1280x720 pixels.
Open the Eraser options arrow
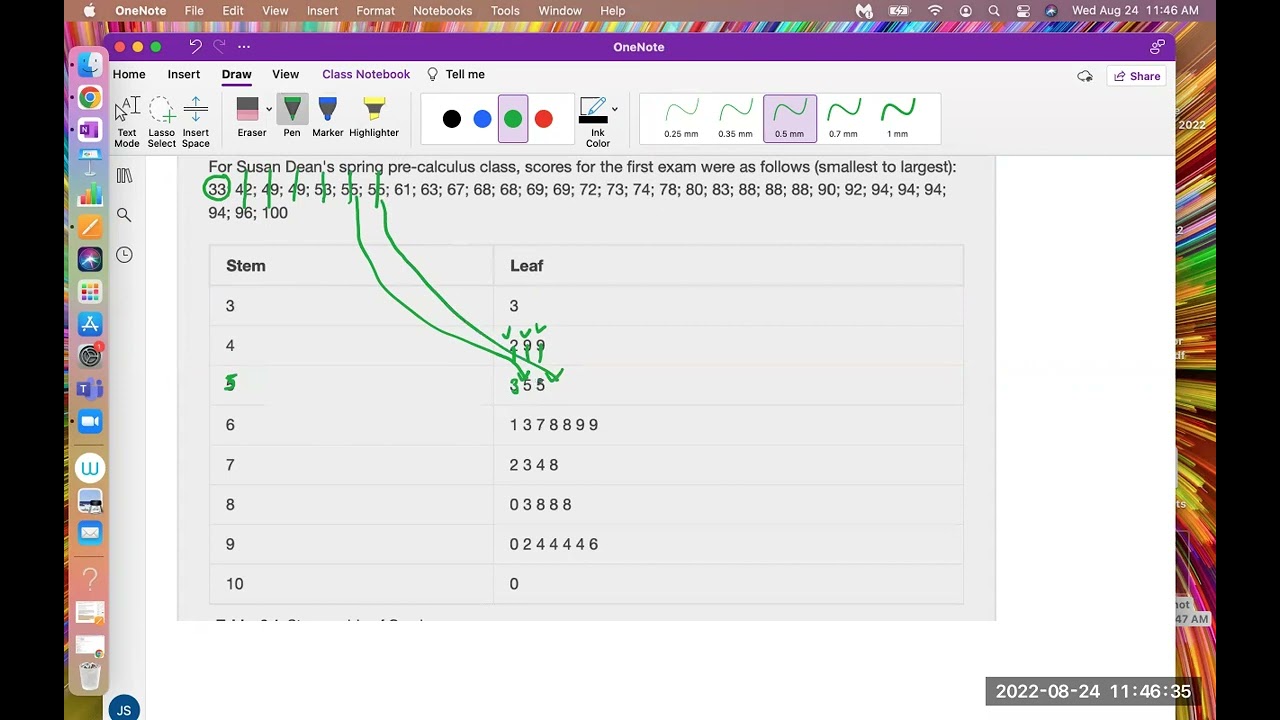click(268, 110)
